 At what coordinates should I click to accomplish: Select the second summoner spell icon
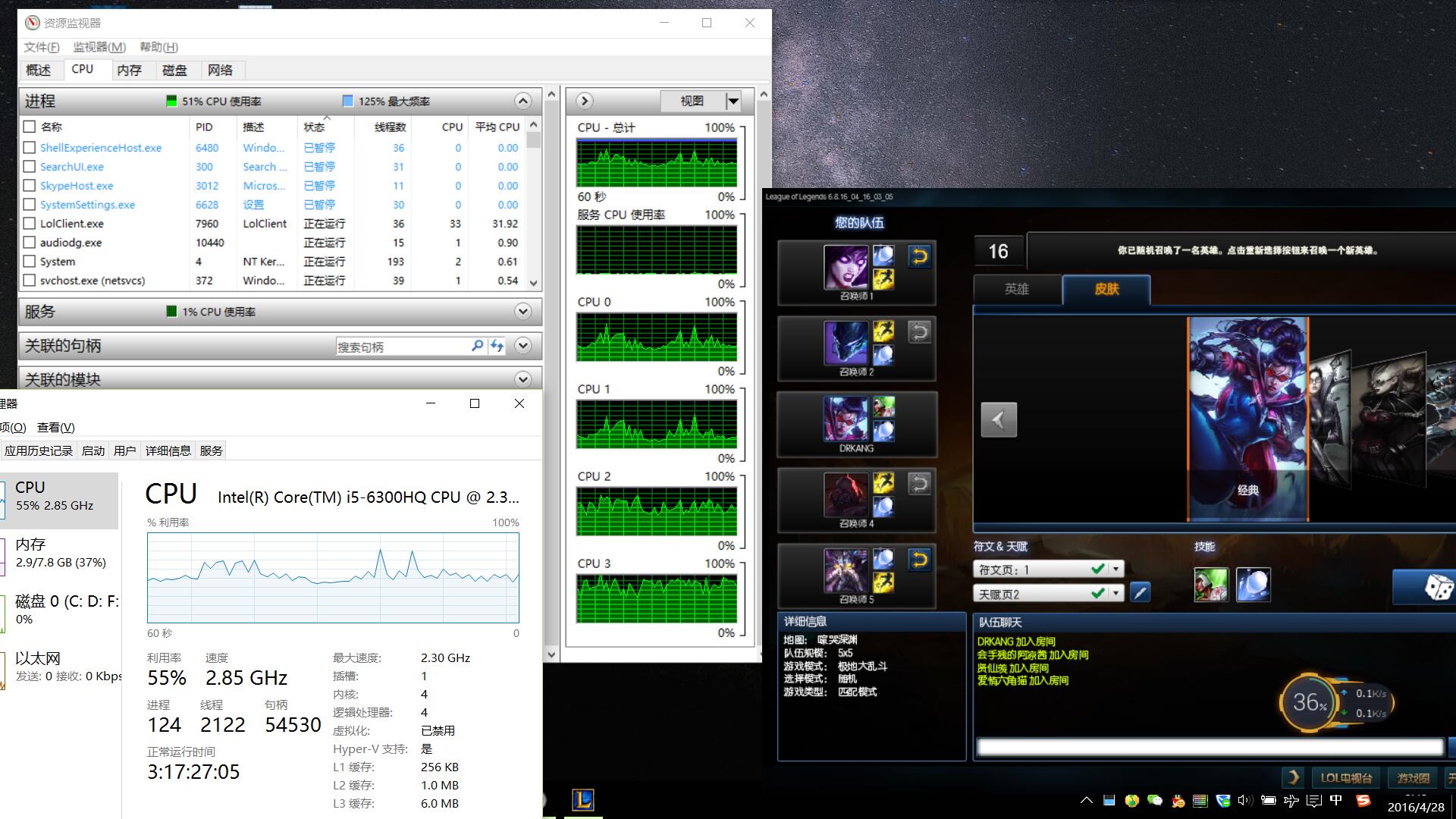tap(1253, 585)
